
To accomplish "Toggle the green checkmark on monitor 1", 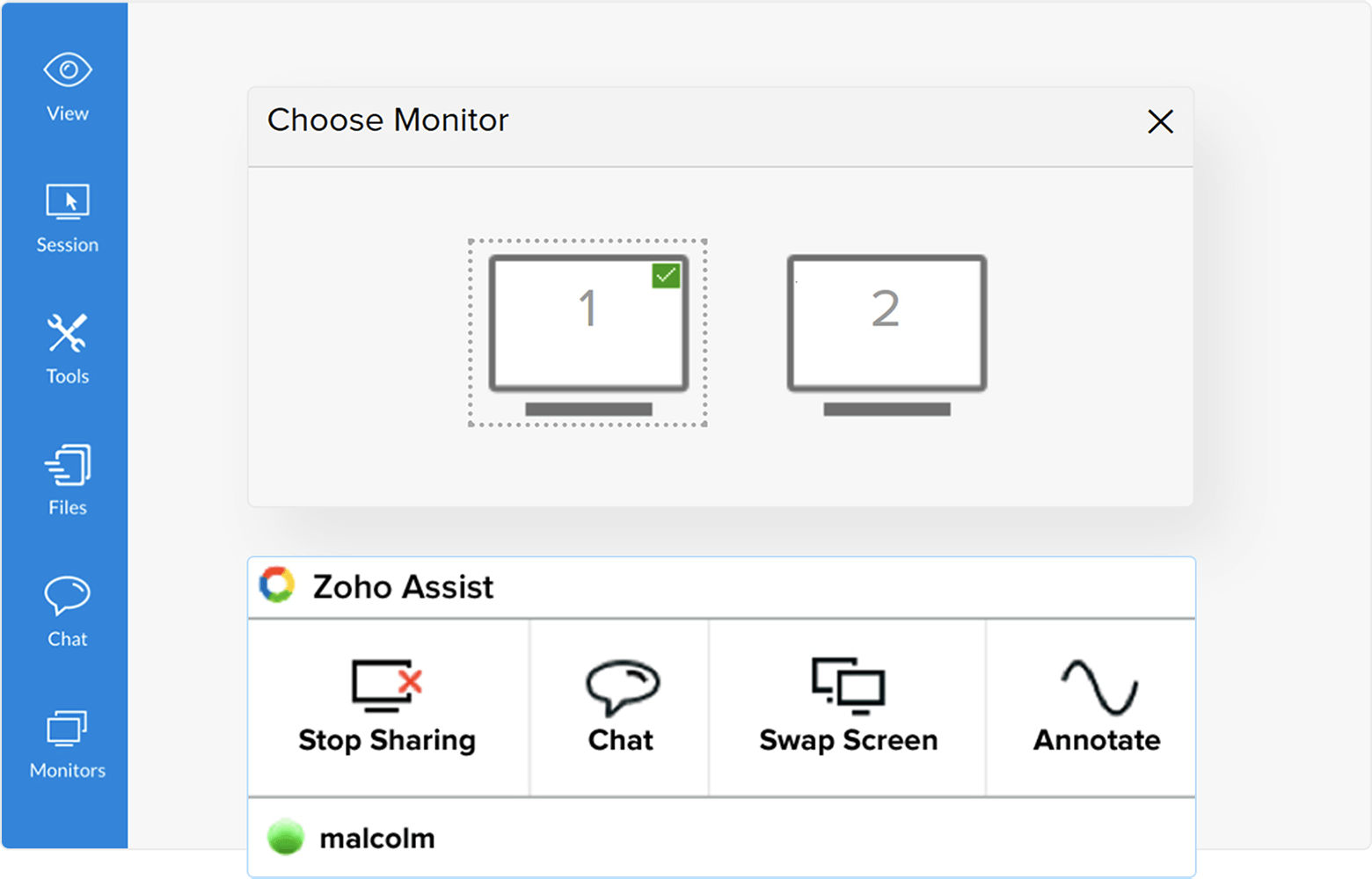I will 666,275.
